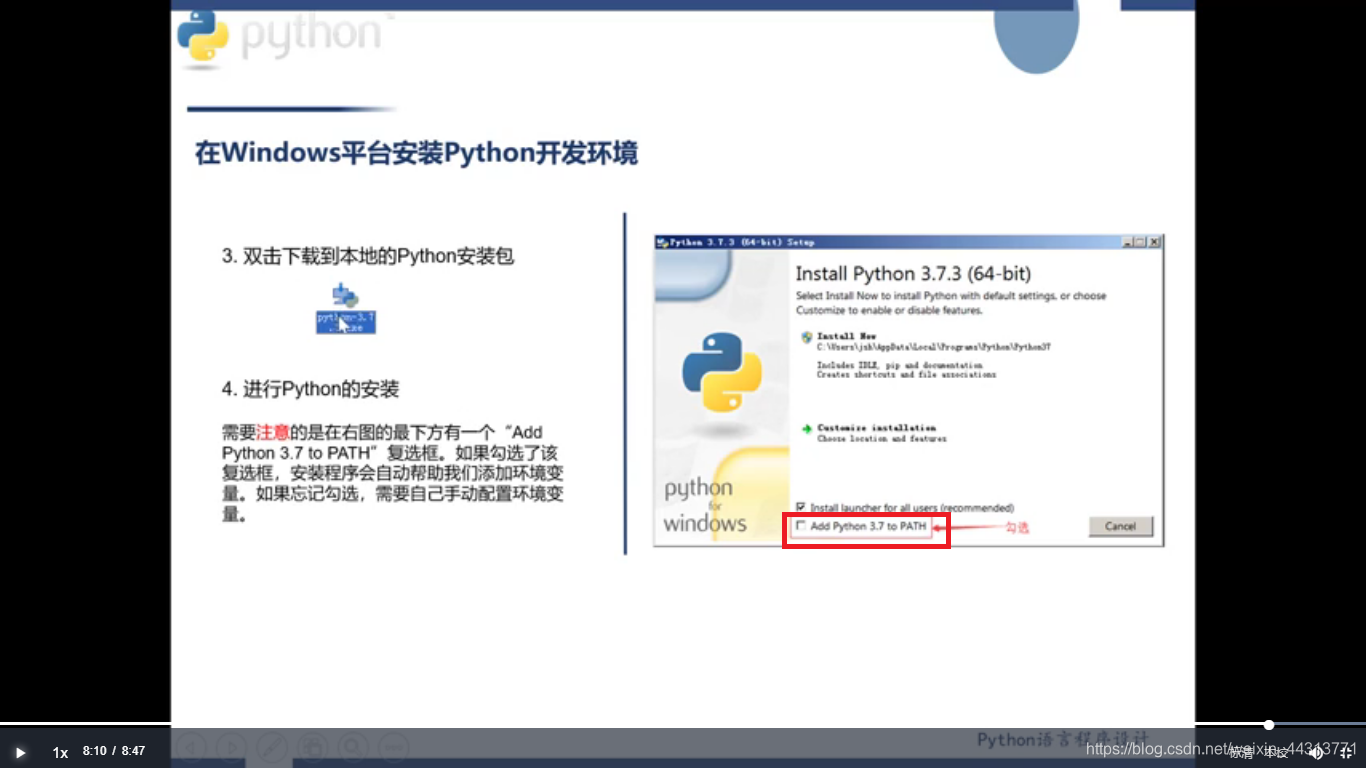Enter fullscreen mode with the fullscreen icon
This screenshot has width=1366, height=768.
(x=1346, y=753)
